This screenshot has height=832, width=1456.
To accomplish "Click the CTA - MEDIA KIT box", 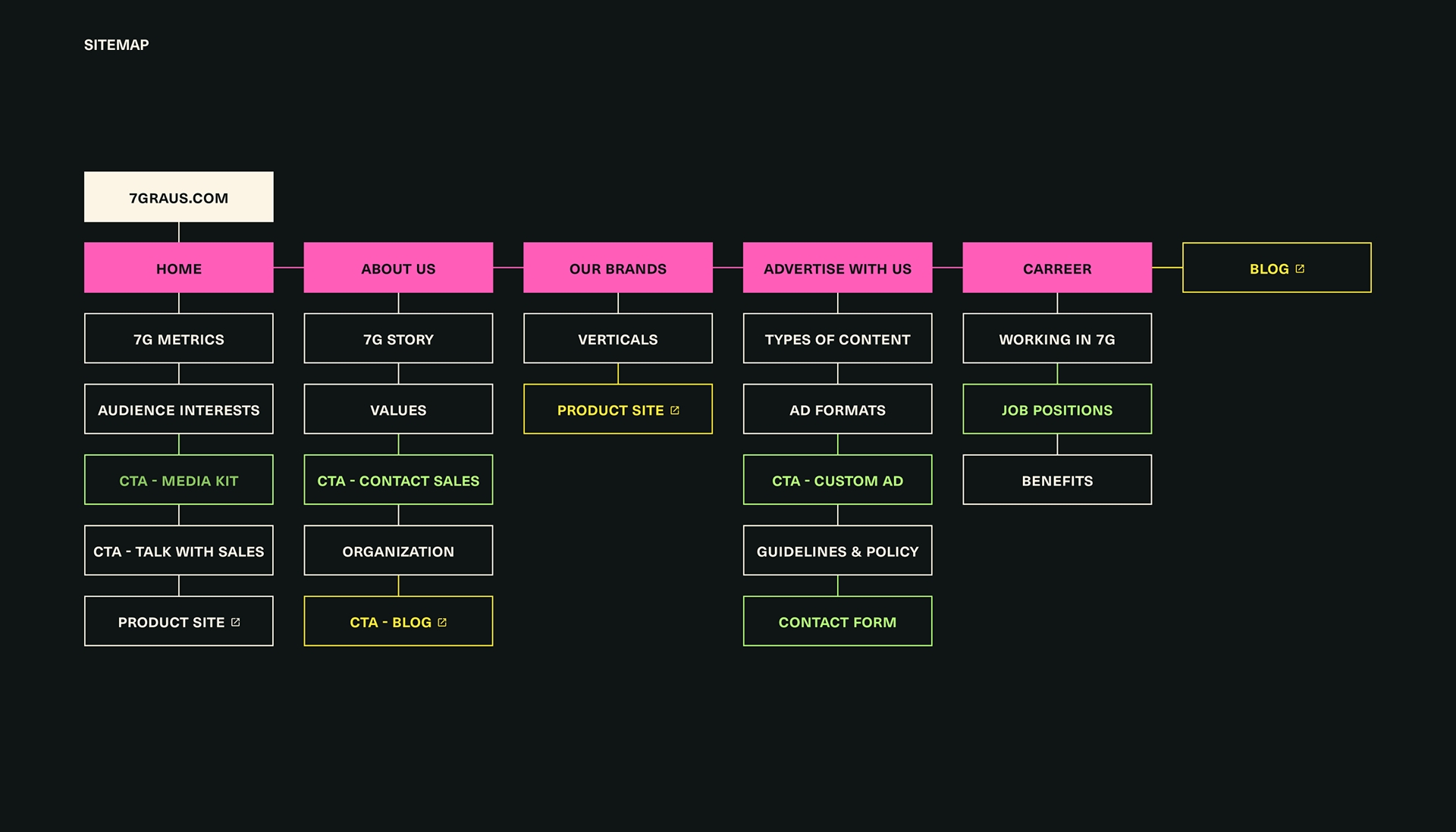I will 179,480.
